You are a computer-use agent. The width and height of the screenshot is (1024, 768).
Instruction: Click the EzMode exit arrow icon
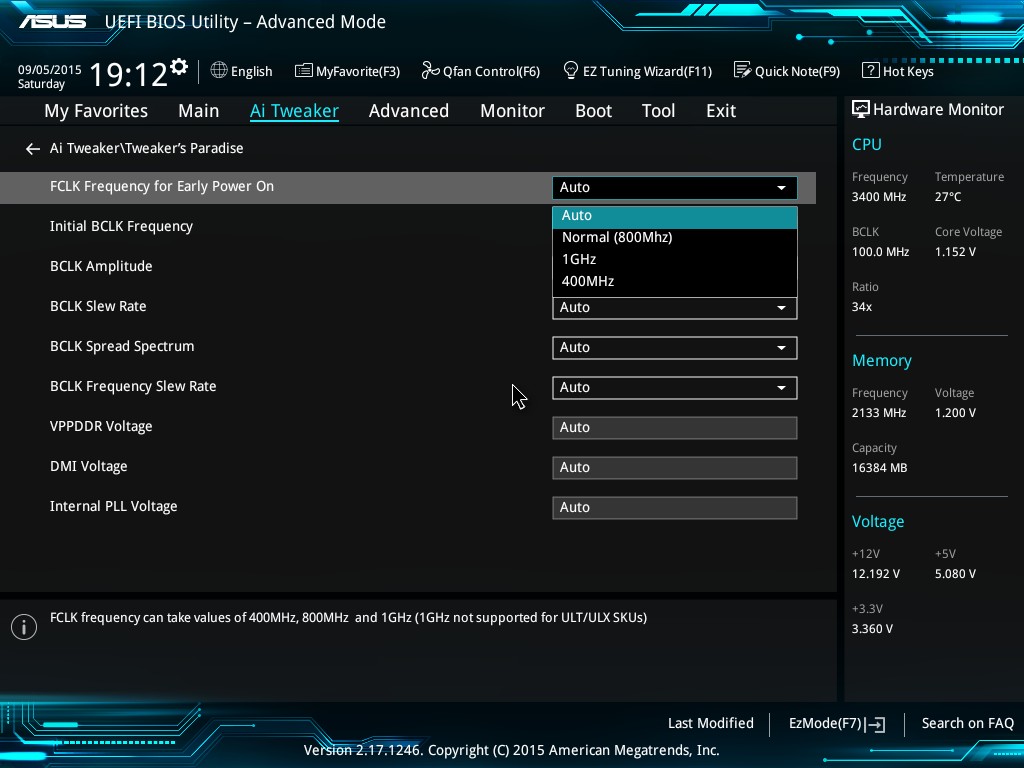pos(875,724)
